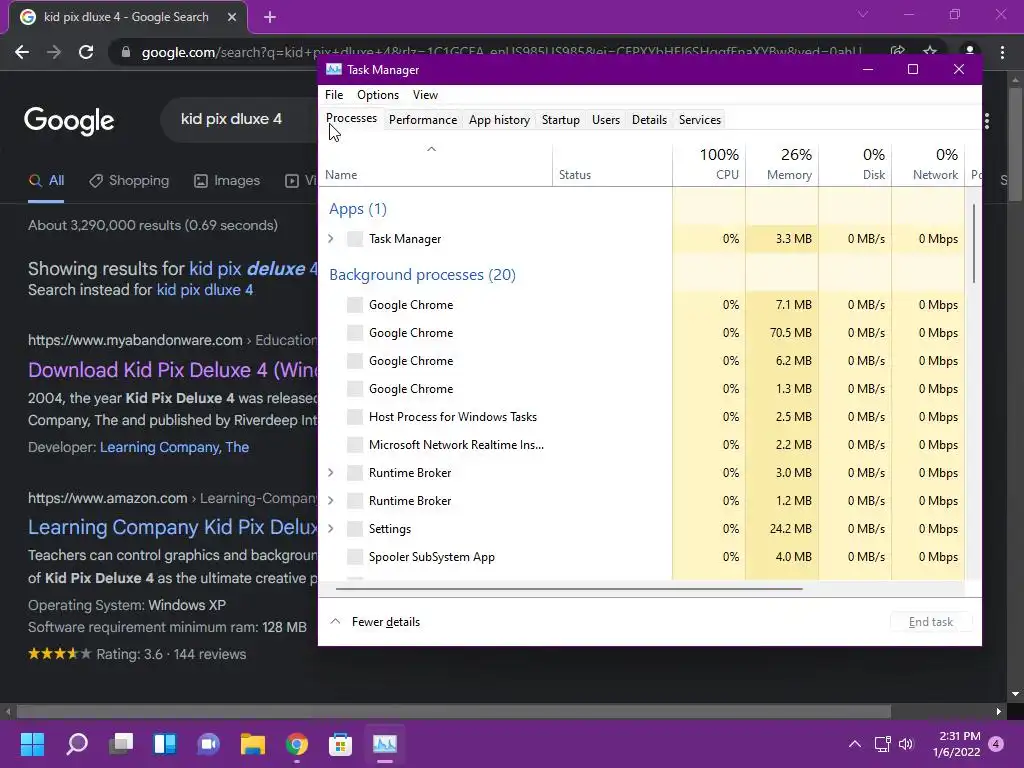Sort by CPU column header
Image resolution: width=1024 pixels, height=768 pixels.
point(709,164)
